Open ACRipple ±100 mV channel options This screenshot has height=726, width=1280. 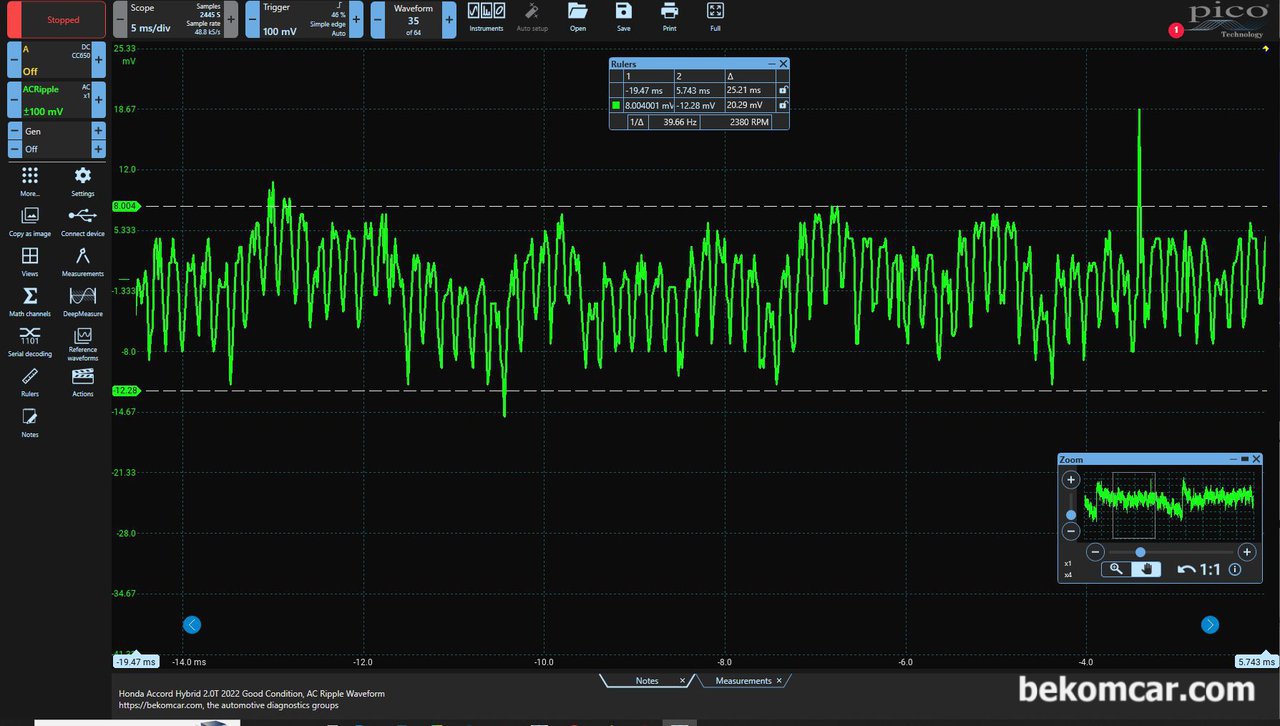click(56, 100)
